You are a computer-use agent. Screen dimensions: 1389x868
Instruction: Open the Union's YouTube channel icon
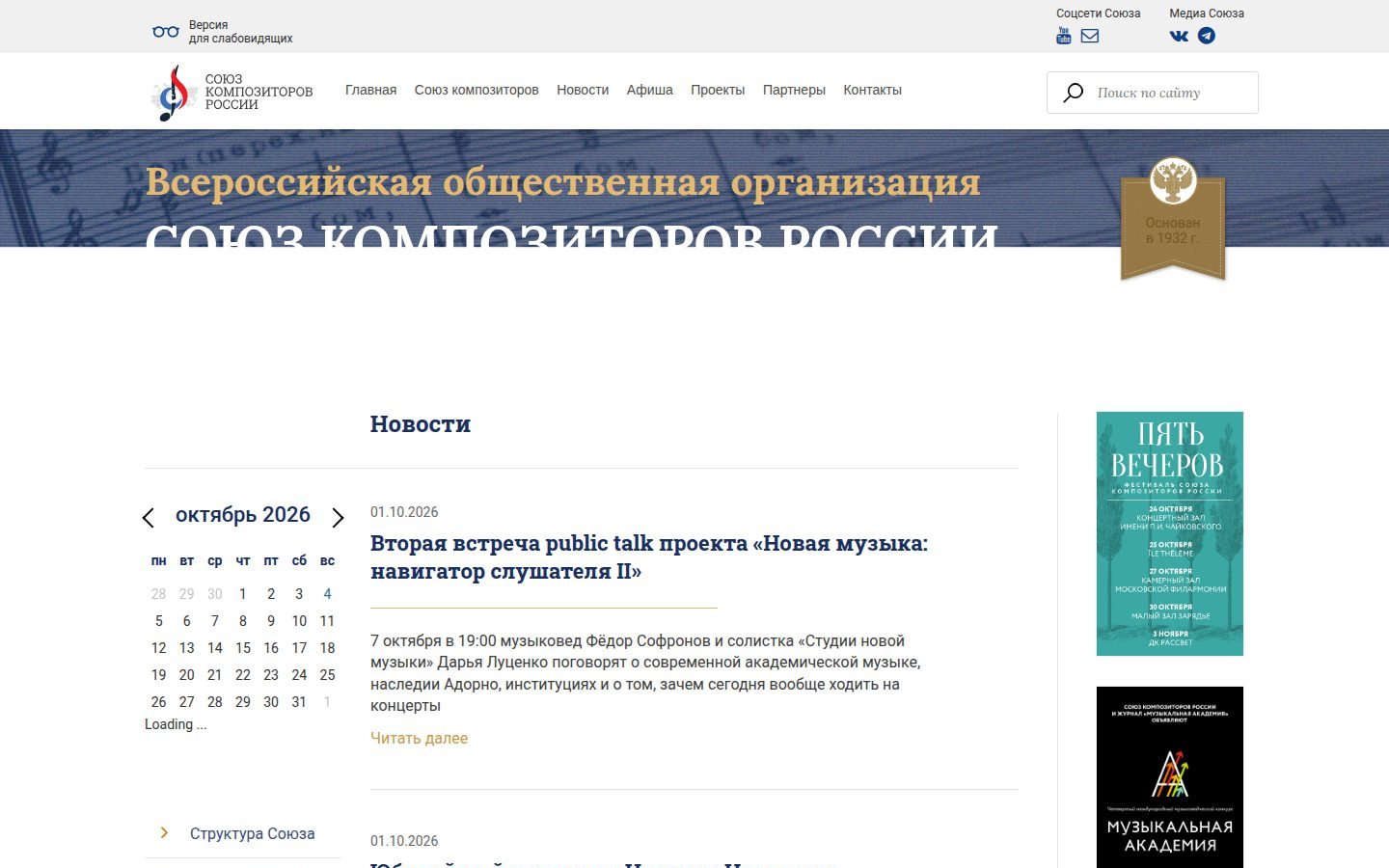click(1064, 36)
